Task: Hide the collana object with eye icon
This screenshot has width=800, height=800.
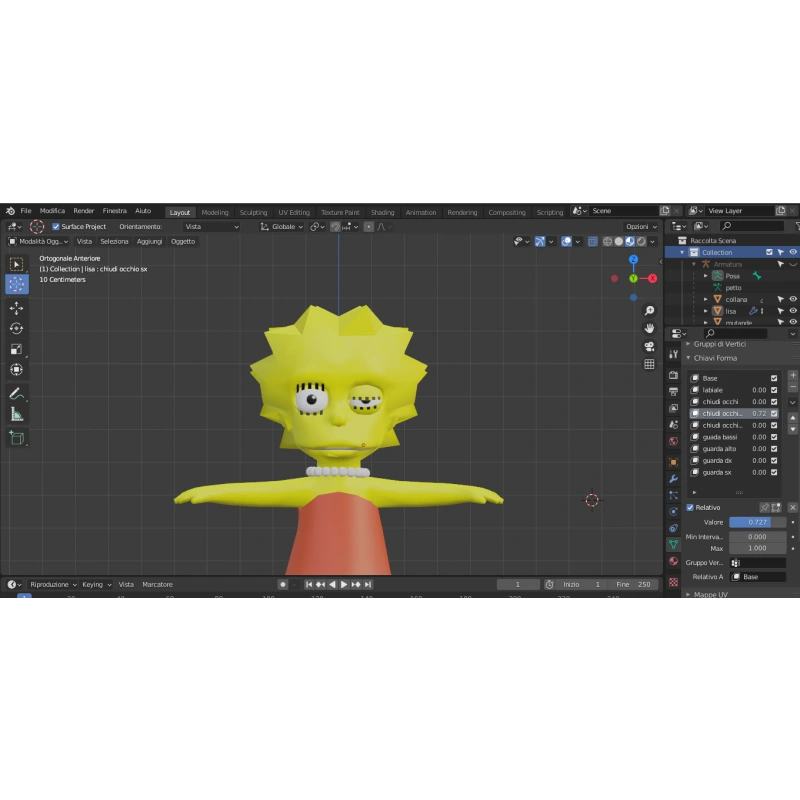Action: click(x=793, y=299)
